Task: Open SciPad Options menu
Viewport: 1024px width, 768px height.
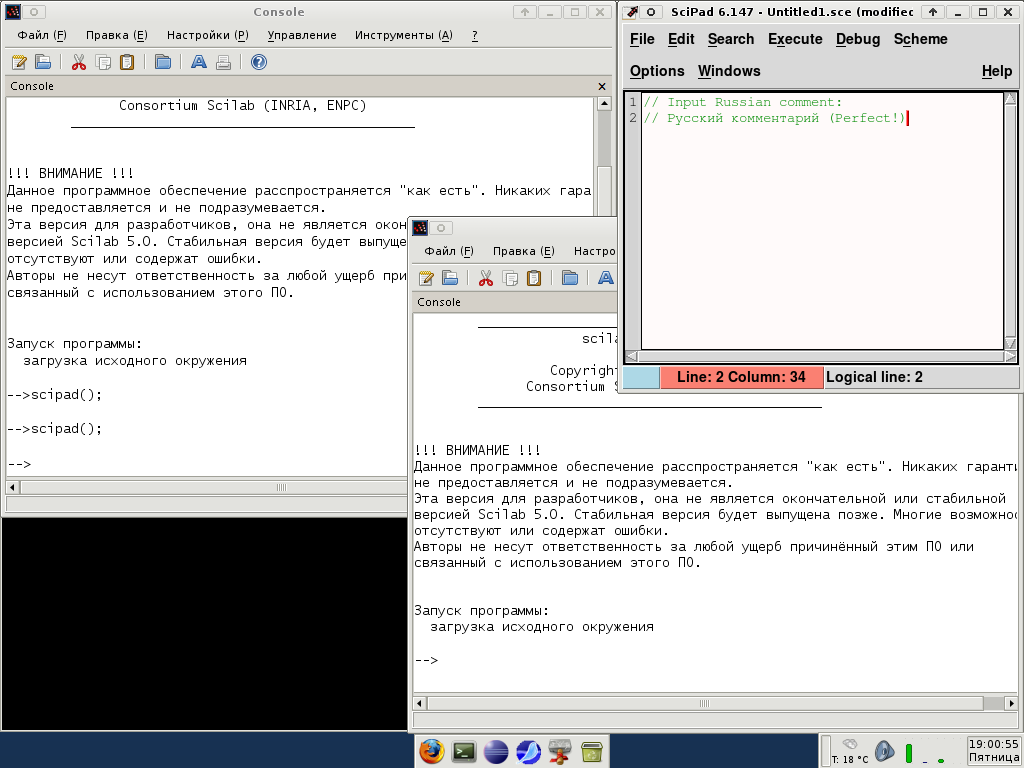Action: tap(657, 71)
